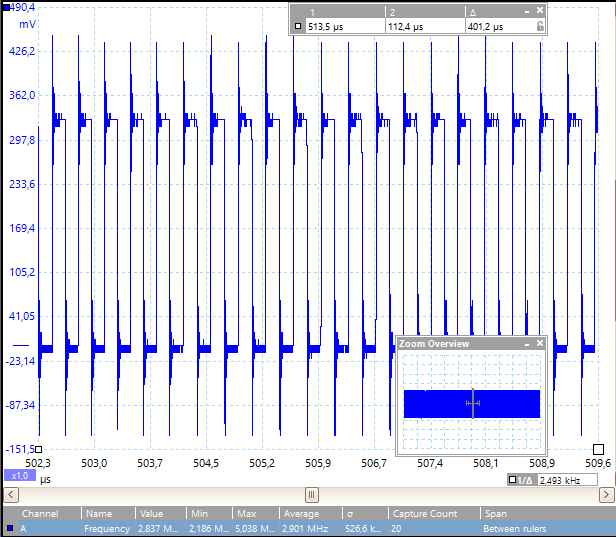
Task: Minimize the ruler legend panel
Action: pyautogui.click(x=527, y=10)
